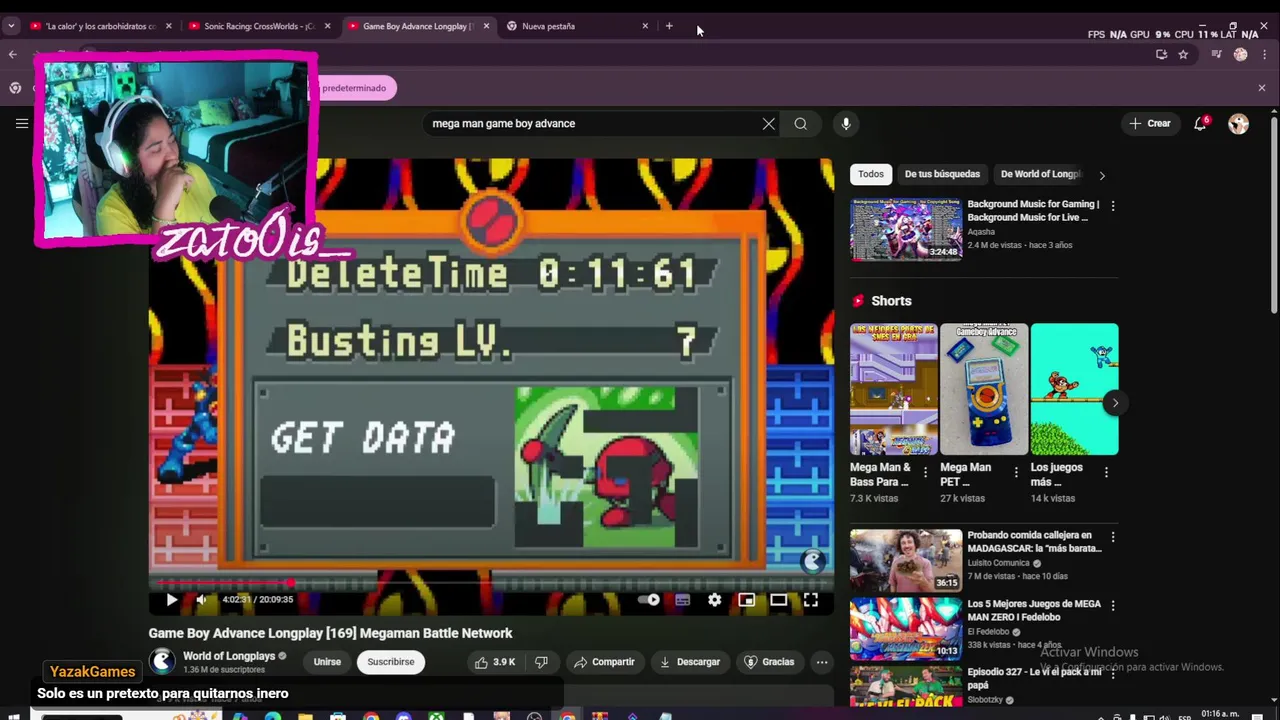1280x720 pixels.
Task: Click the channel watermark on video
Action: click(x=812, y=561)
